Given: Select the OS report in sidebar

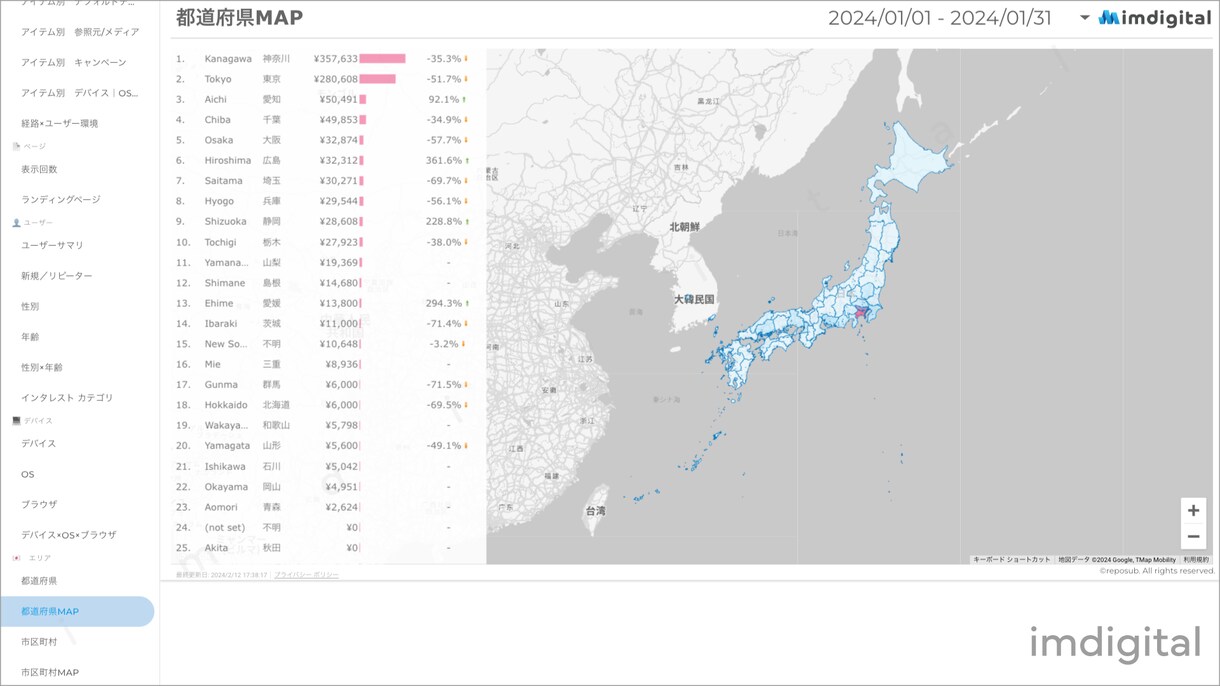Looking at the screenshot, I should (28, 474).
